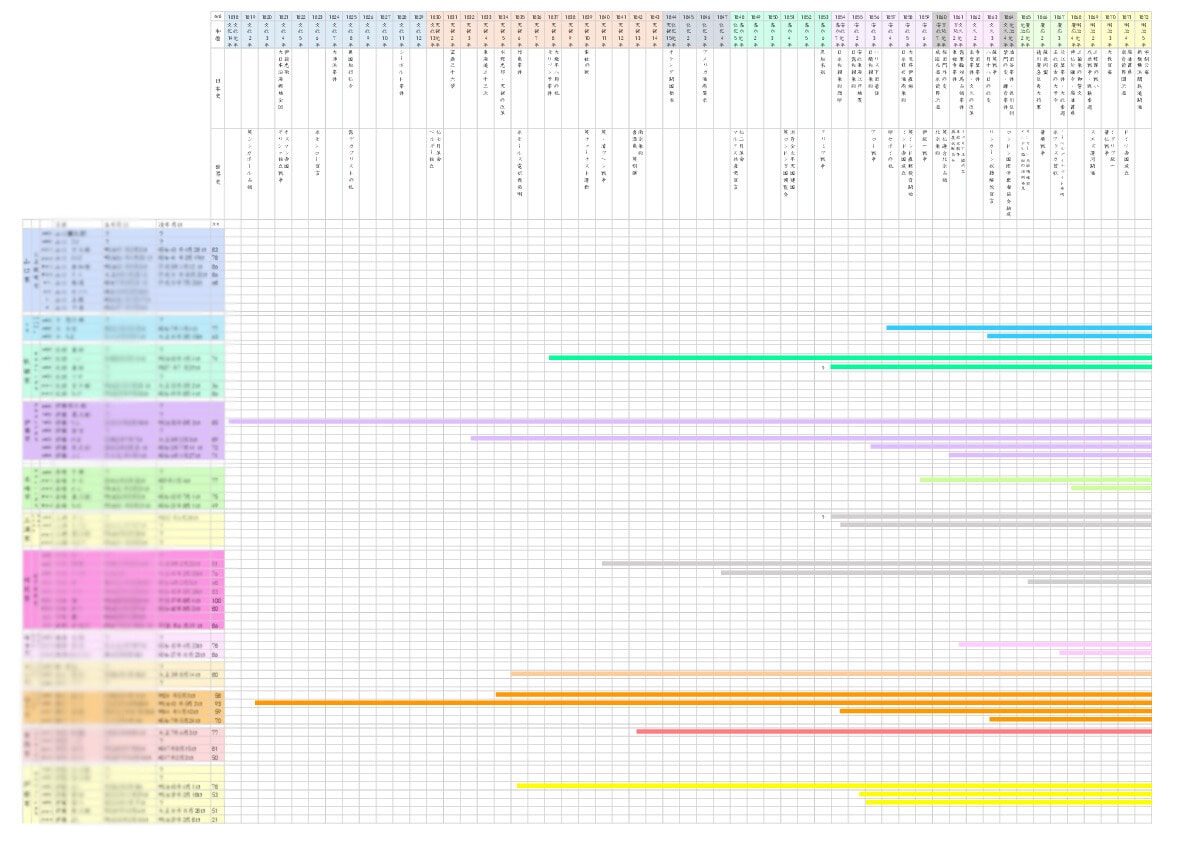Click the モンロー宣言 world history cell
1191x842 pixels.
click(x=317, y=174)
